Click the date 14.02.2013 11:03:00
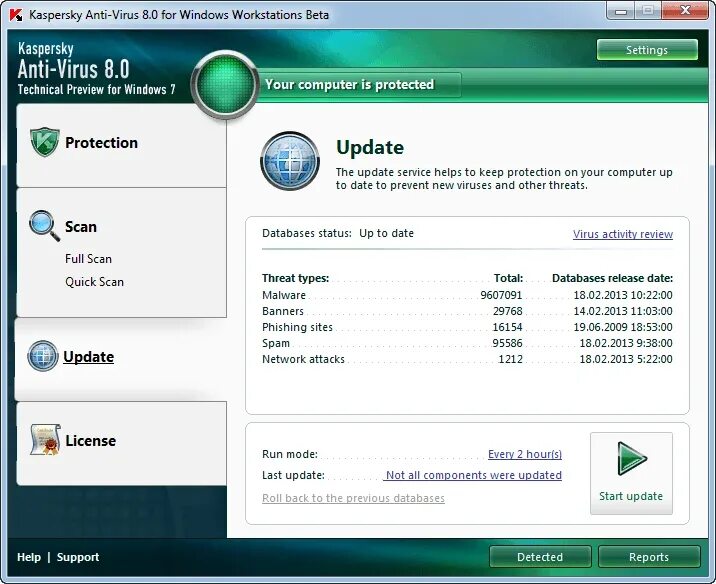This screenshot has width=716, height=584. (623, 311)
